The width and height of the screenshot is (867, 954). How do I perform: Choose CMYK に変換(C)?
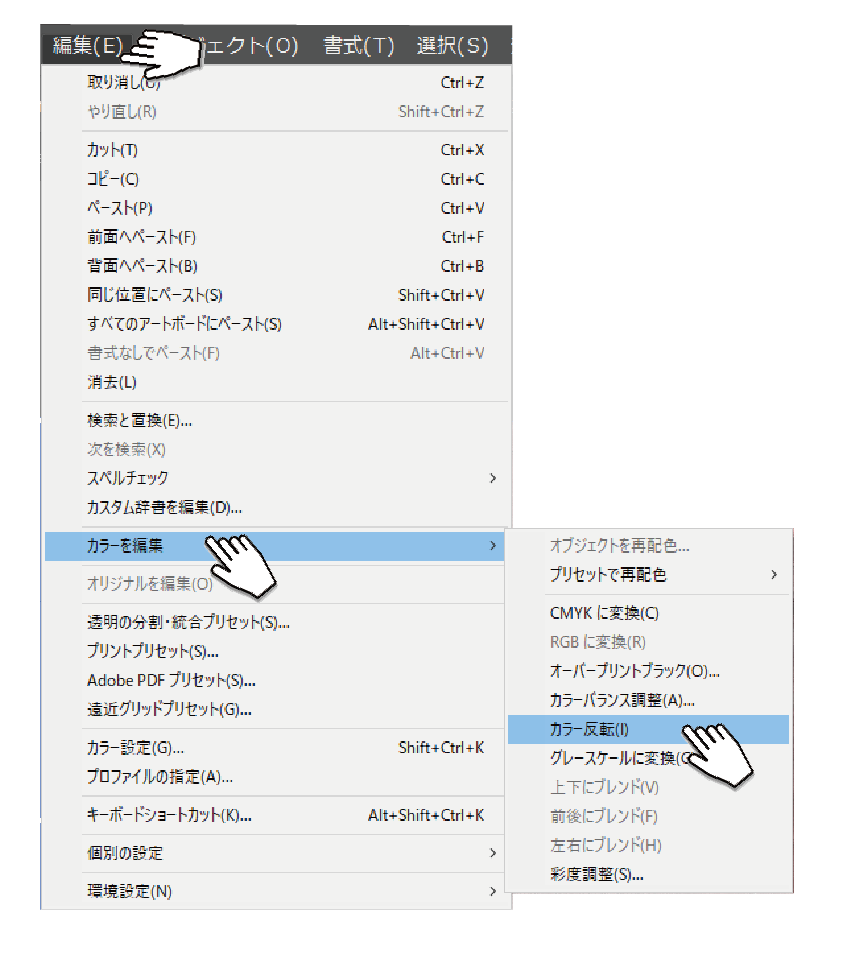(x=604, y=613)
